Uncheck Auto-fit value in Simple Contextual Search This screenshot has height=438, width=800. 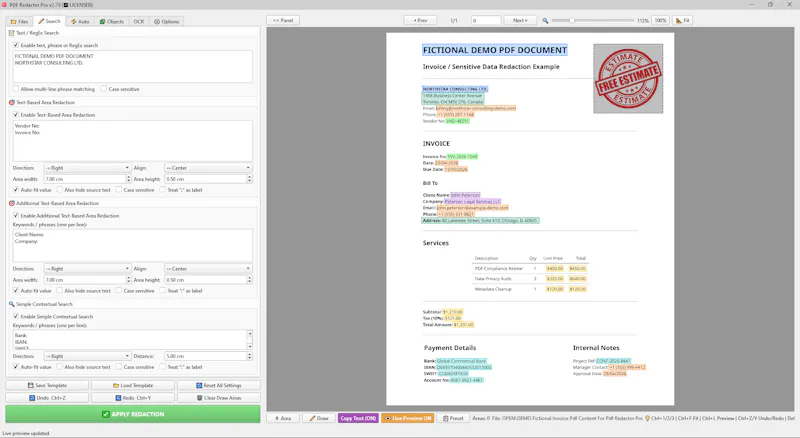tap(16, 367)
